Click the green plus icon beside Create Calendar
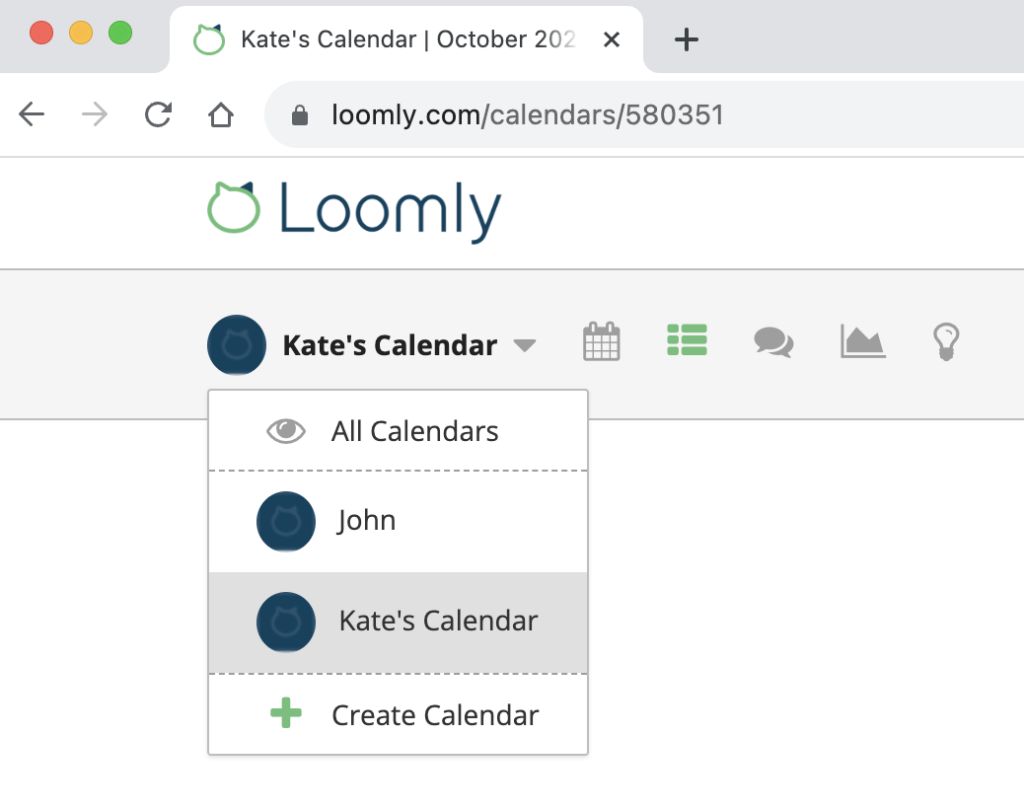 (x=286, y=714)
